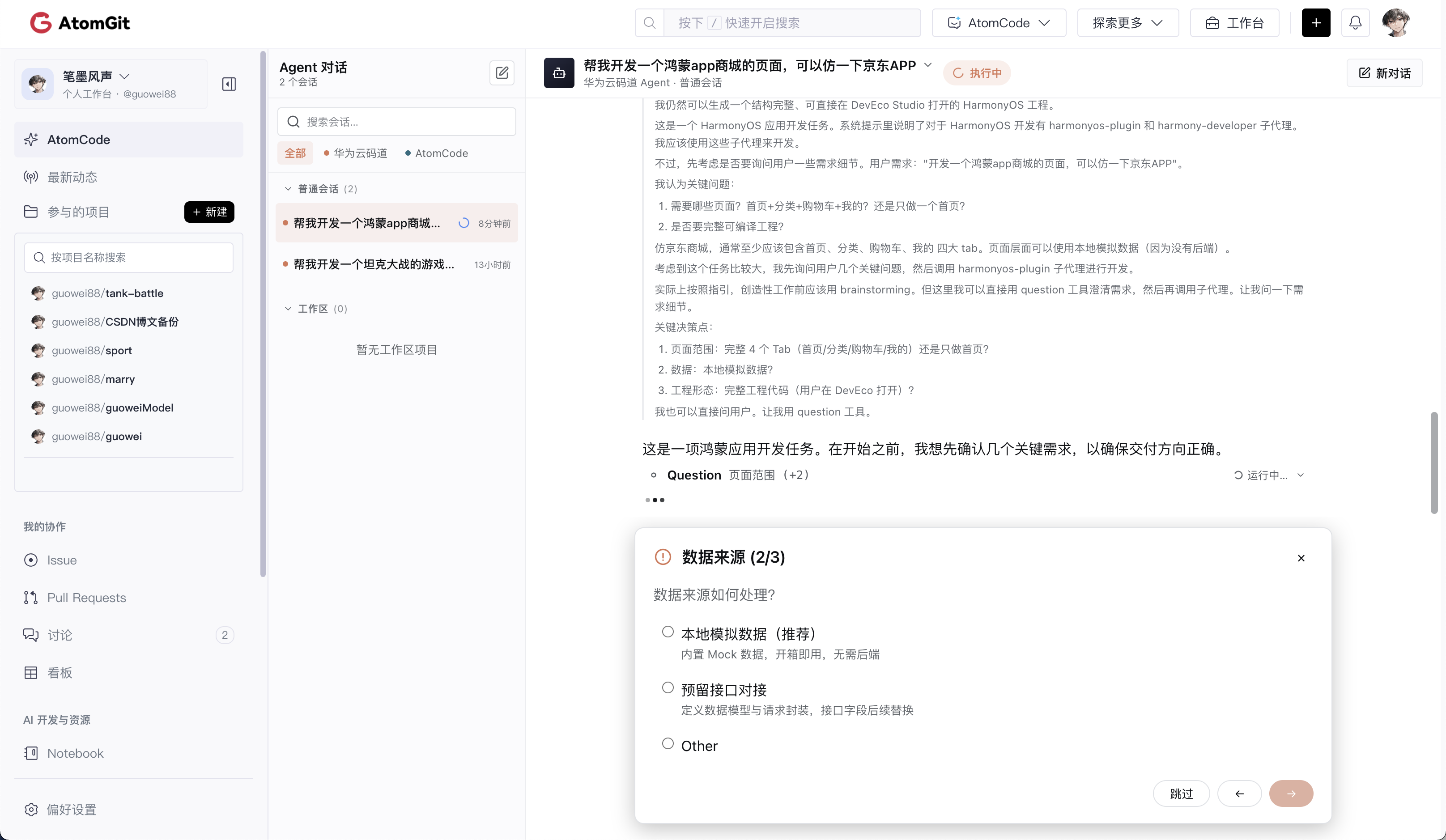The width and height of the screenshot is (1446, 840).
Task: Collapse the 普通会话 (2) group
Action: point(288,189)
